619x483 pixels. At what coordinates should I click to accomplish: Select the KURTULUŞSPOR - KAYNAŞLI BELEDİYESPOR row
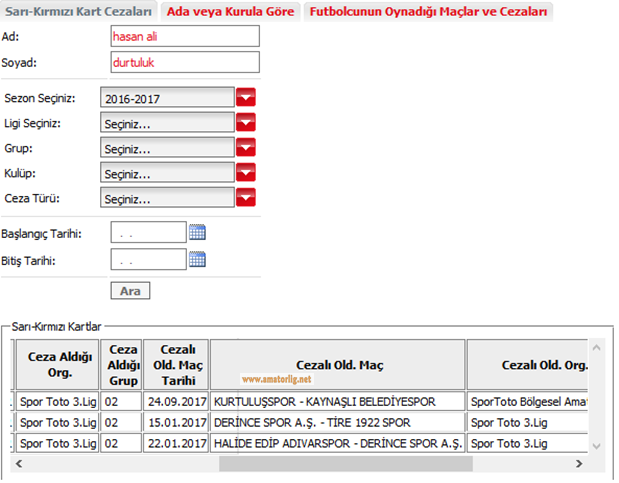336,401
